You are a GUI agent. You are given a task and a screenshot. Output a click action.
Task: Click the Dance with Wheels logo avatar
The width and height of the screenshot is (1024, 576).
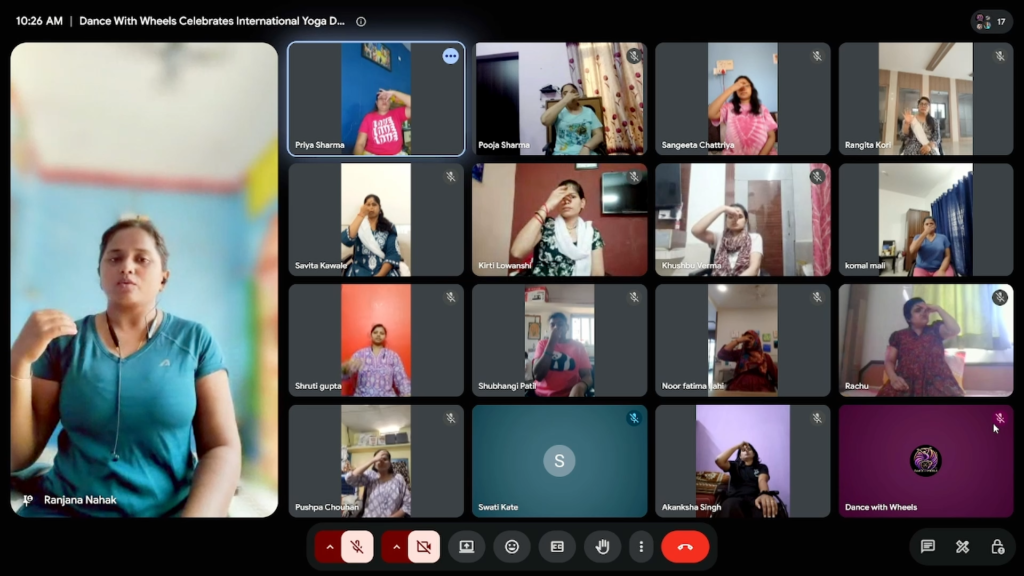tap(925, 460)
